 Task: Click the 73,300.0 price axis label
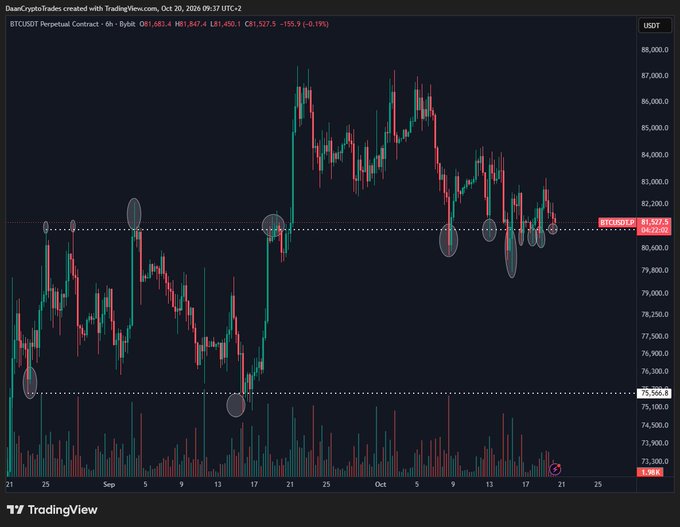pos(655,461)
